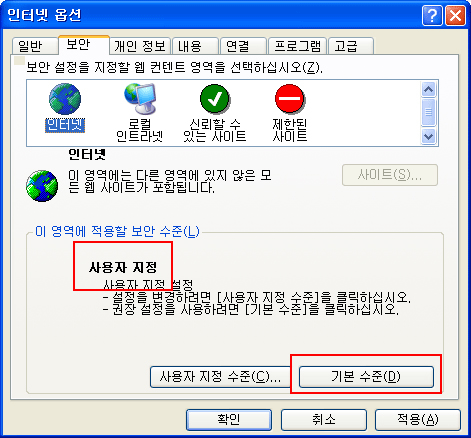This screenshot has width=471, height=438.
Task: Click the down arrow in zone list scrollbar
Action: pyautogui.click(x=428, y=136)
